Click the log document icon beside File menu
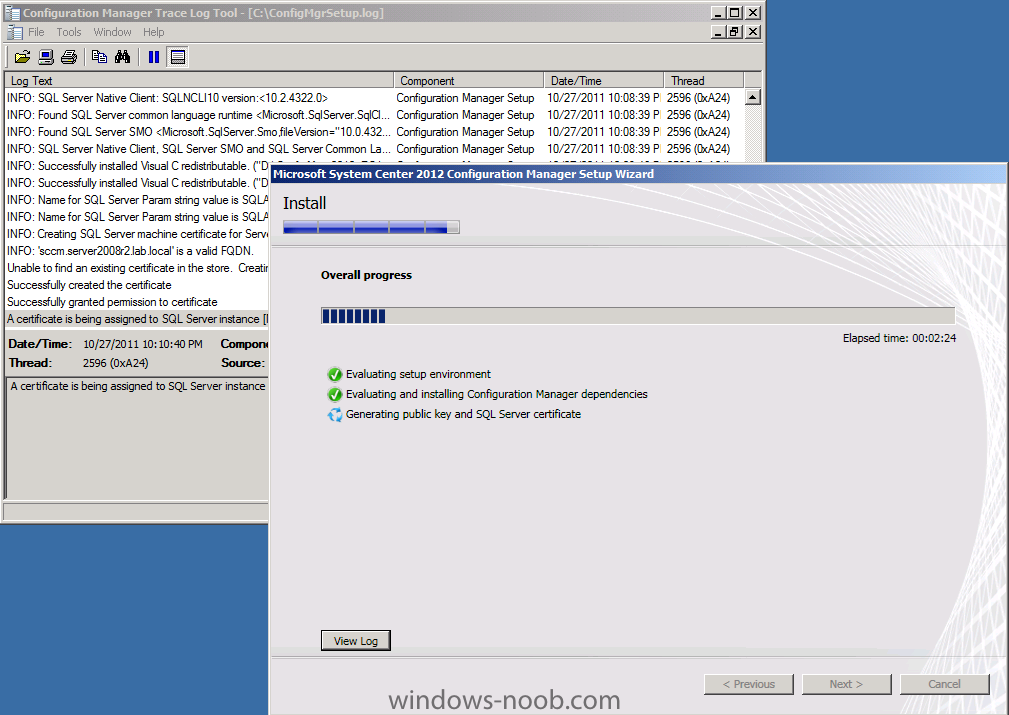Image resolution: width=1009 pixels, height=715 pixels. click(15, 32)
